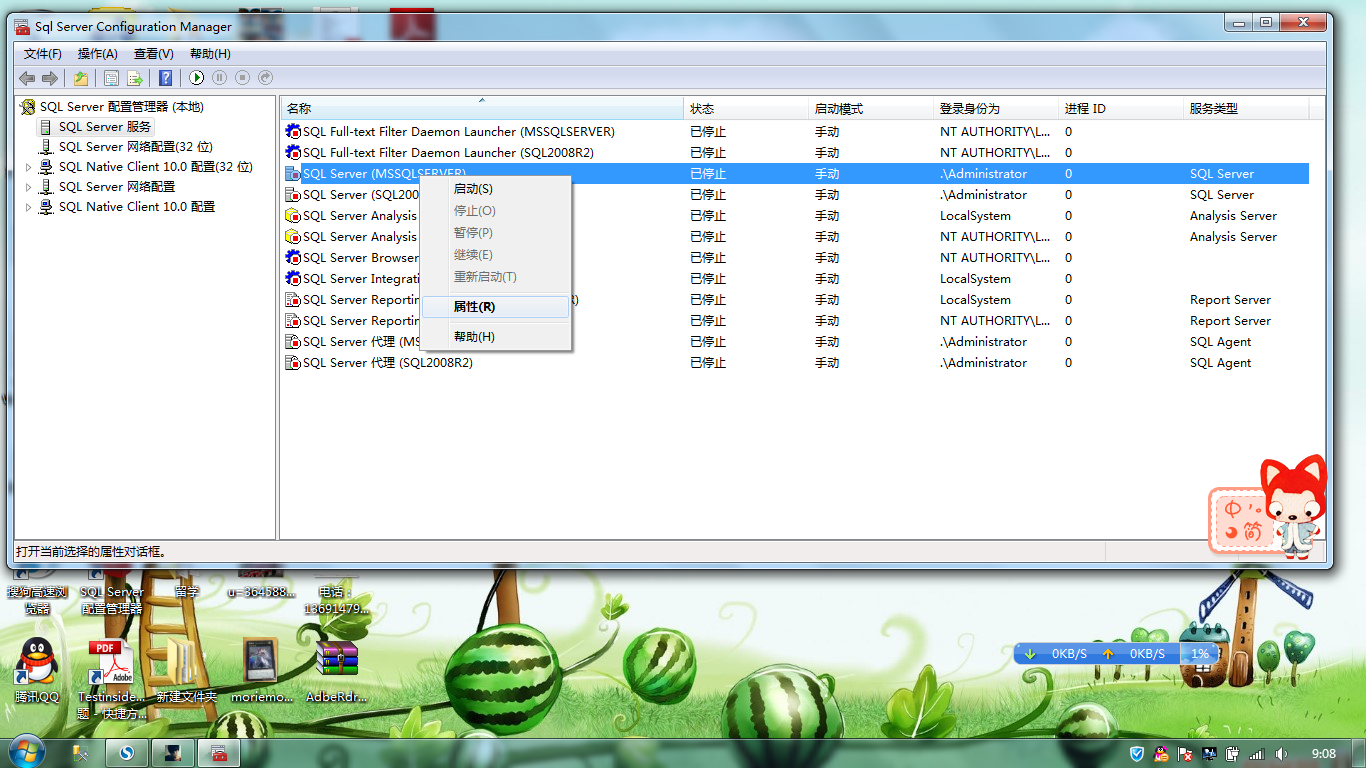Select SQL Server 服务 in the tree
Viewport: 1366px width, 768px height.
tap(105, 127)
